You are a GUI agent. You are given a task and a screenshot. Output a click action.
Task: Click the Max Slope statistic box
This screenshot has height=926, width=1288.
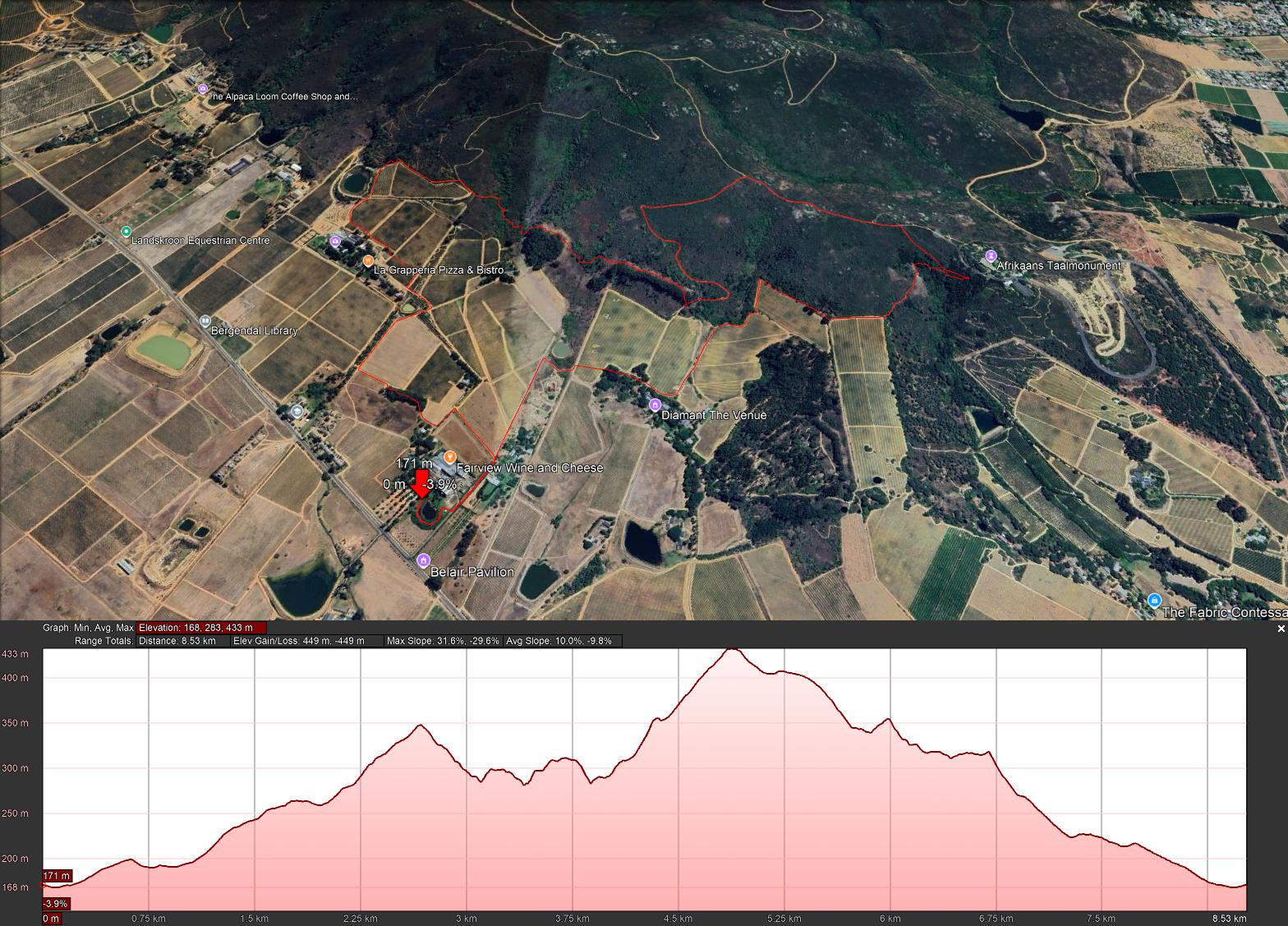point(443,641)
